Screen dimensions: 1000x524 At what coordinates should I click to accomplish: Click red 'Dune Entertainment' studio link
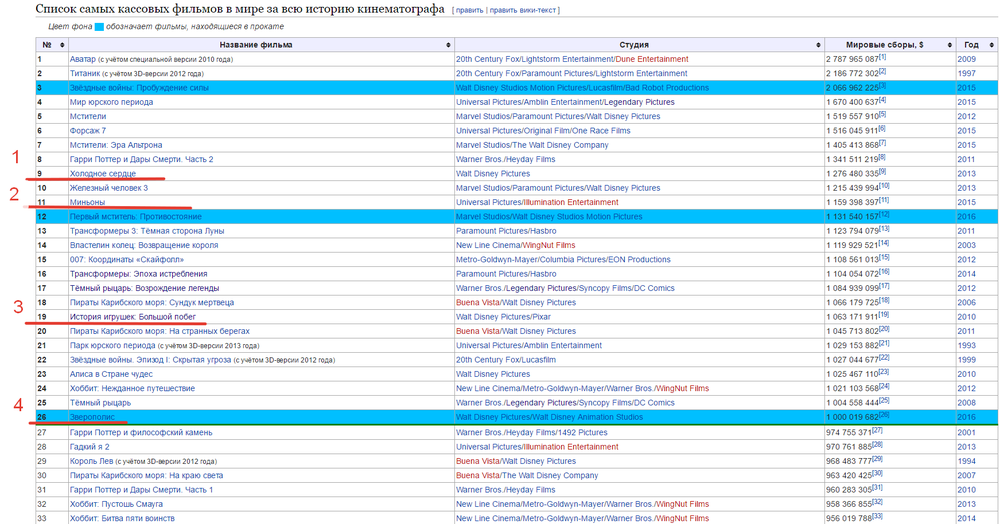click(652, 59)
